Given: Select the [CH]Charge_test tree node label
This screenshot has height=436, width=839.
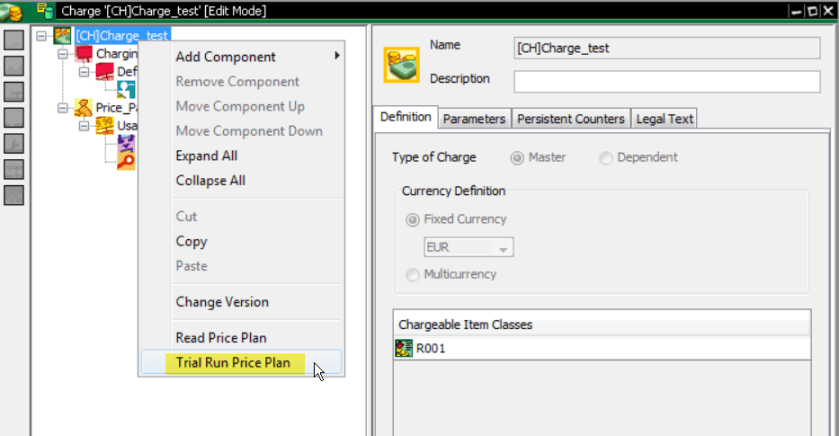Looking at the screenshot, I should pyautogui.click(x=123, y=36).
